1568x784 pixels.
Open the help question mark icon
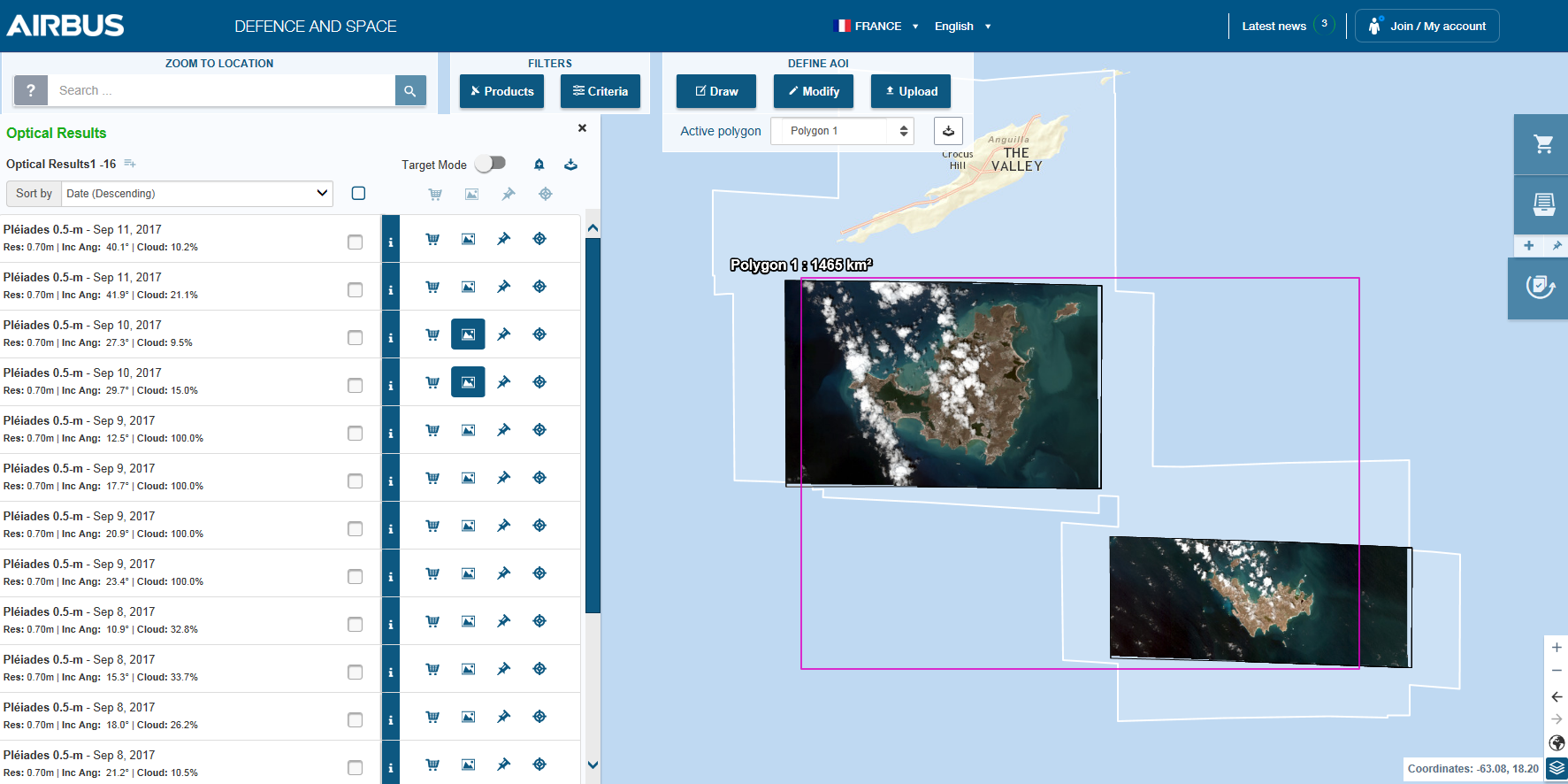(x=31, y=90)
